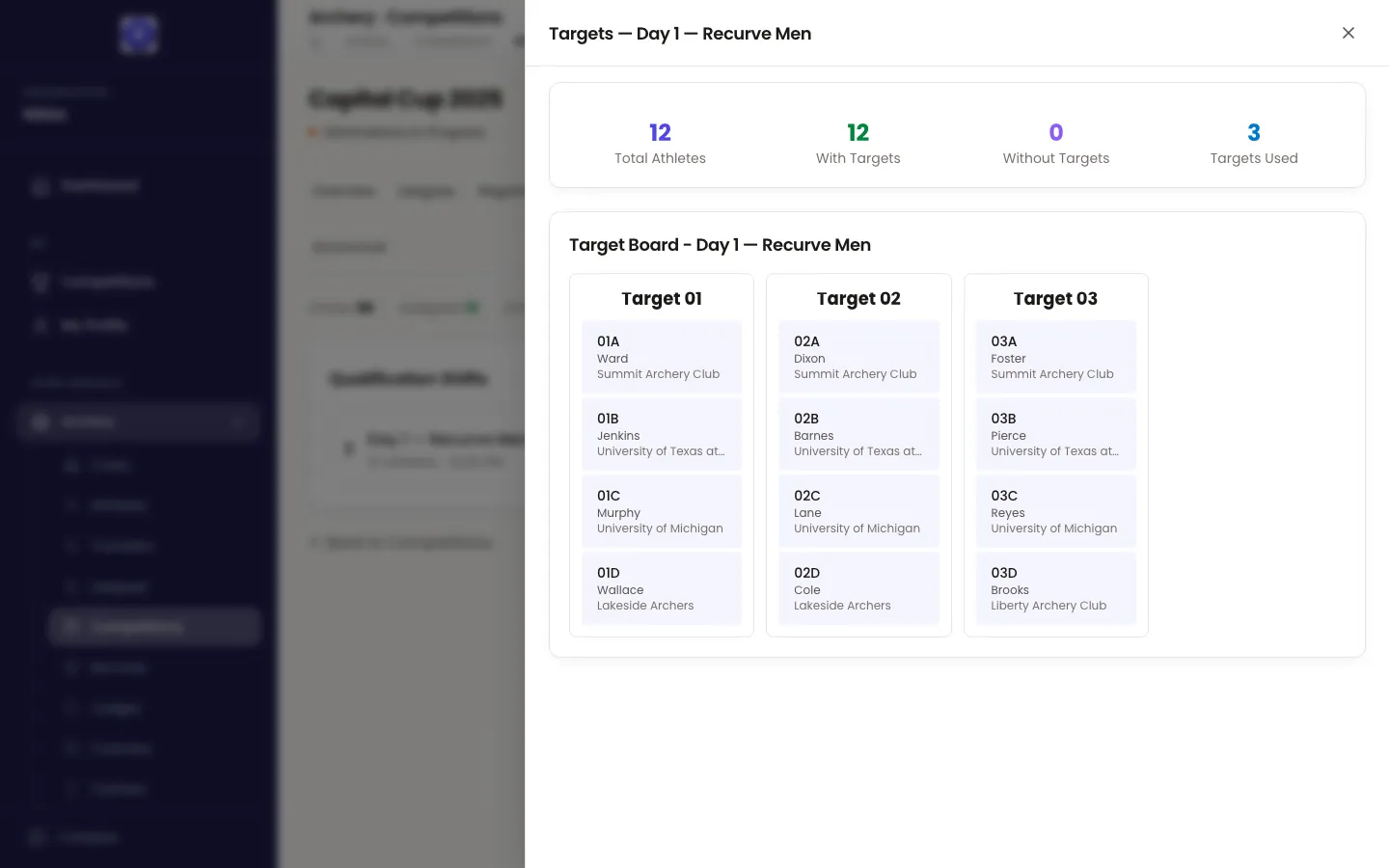Click the Without Targets stat
This screenshot has height=868, width=1389.
[1056, 143]
